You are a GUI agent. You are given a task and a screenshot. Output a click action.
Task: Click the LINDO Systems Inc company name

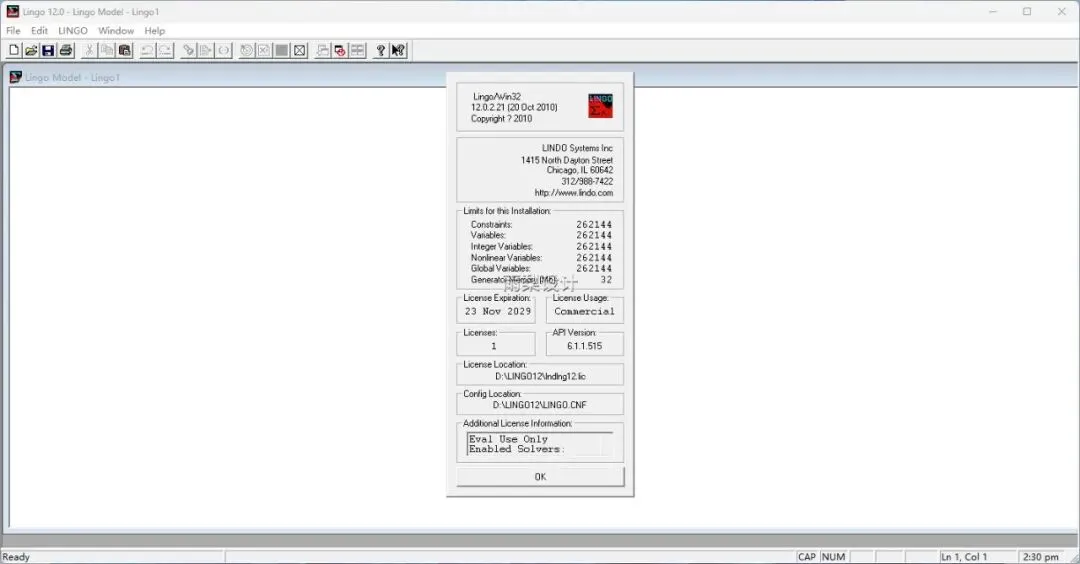577,148
